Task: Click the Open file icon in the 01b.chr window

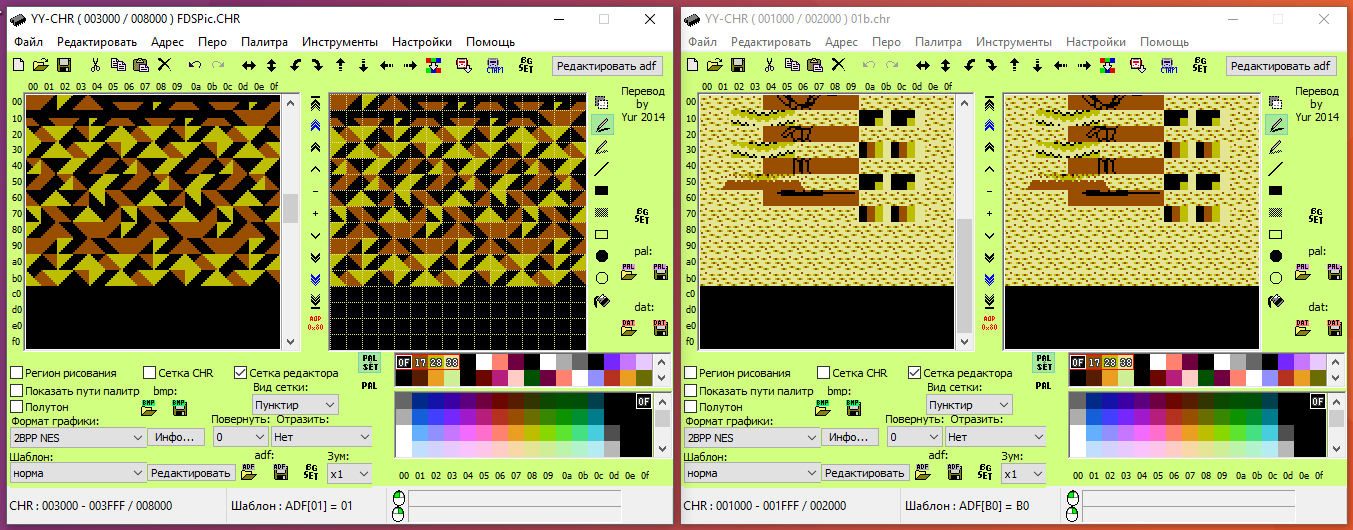Action: 714,65
